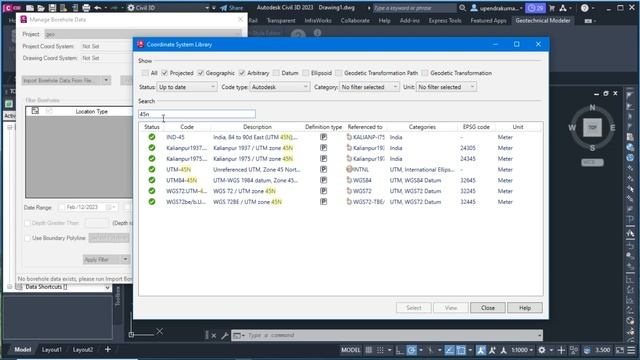
Task: Open the Express Tools ribbon tab
Action: click(445, 20)
